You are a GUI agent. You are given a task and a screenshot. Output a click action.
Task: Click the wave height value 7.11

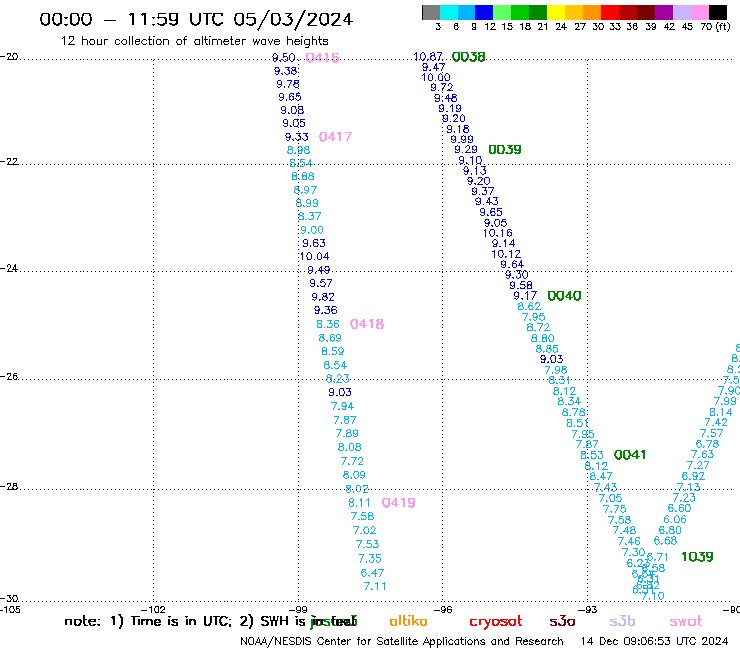(375, 586)
